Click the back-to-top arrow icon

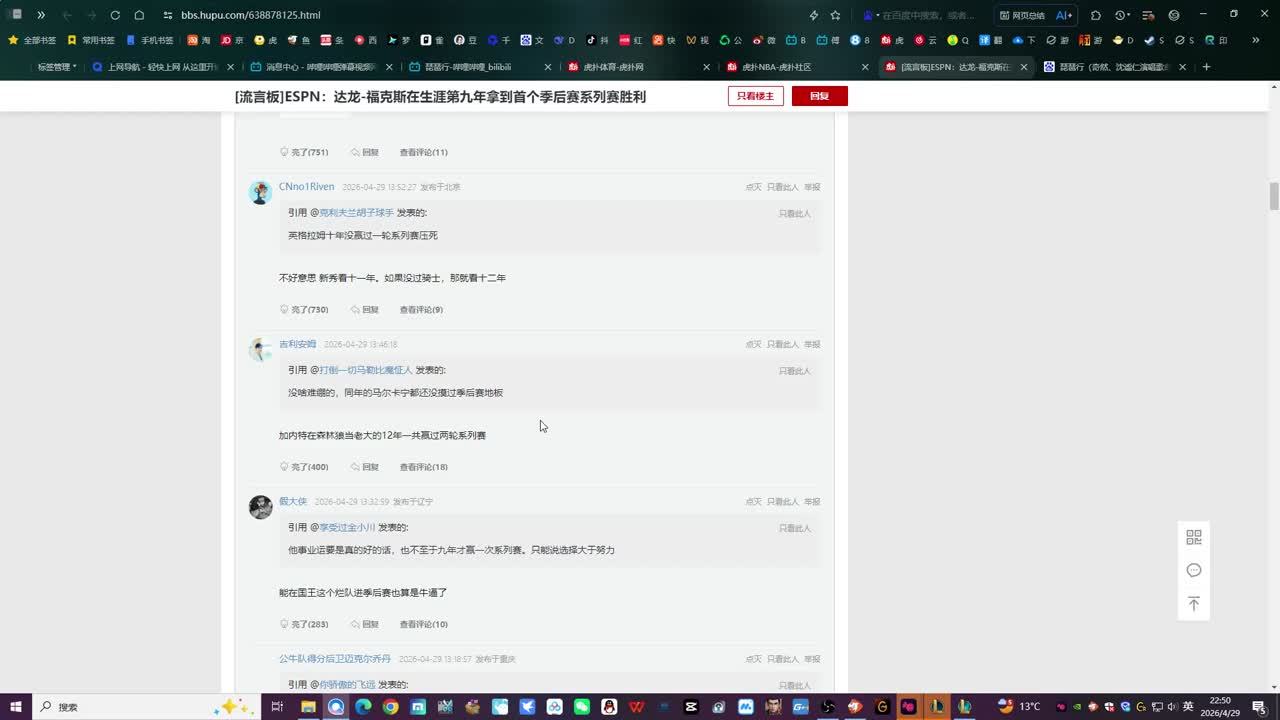click(1193, 604)
